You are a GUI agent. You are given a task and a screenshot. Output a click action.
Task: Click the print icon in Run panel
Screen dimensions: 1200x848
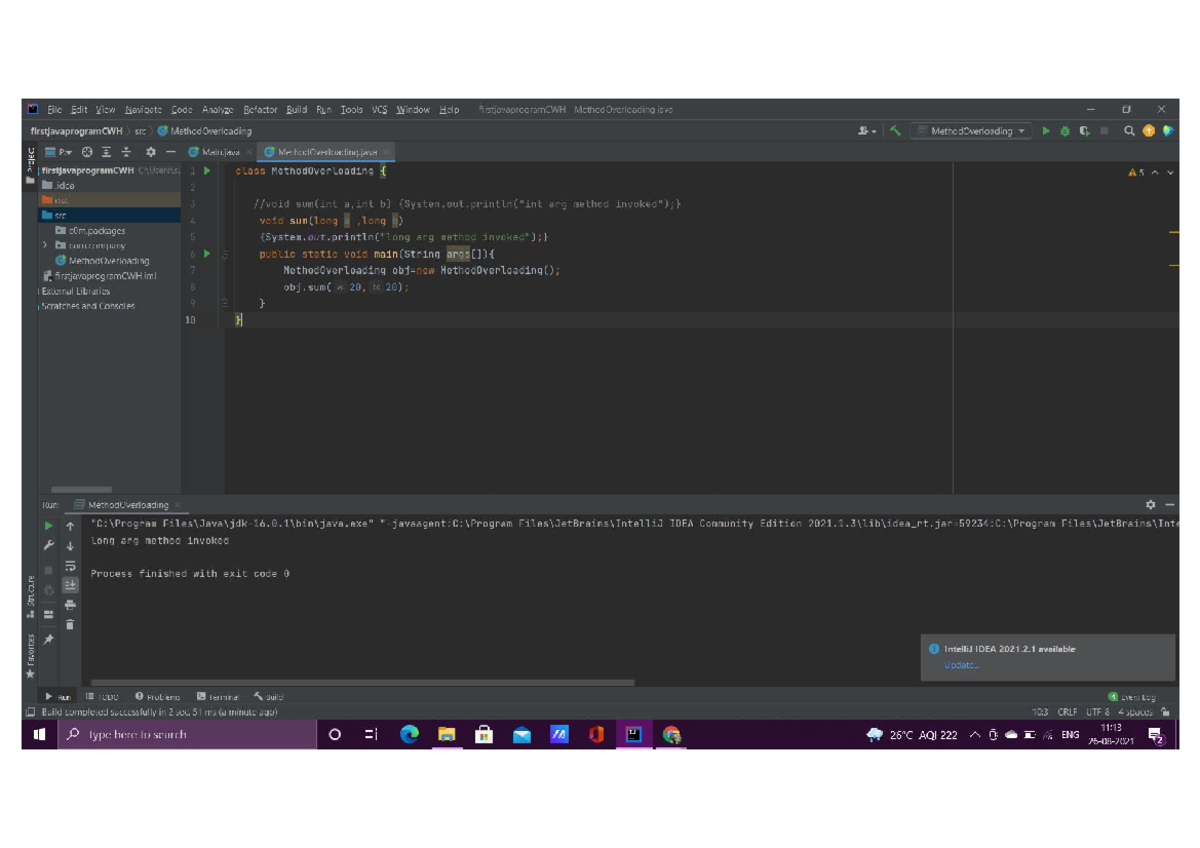click(70, 605)
